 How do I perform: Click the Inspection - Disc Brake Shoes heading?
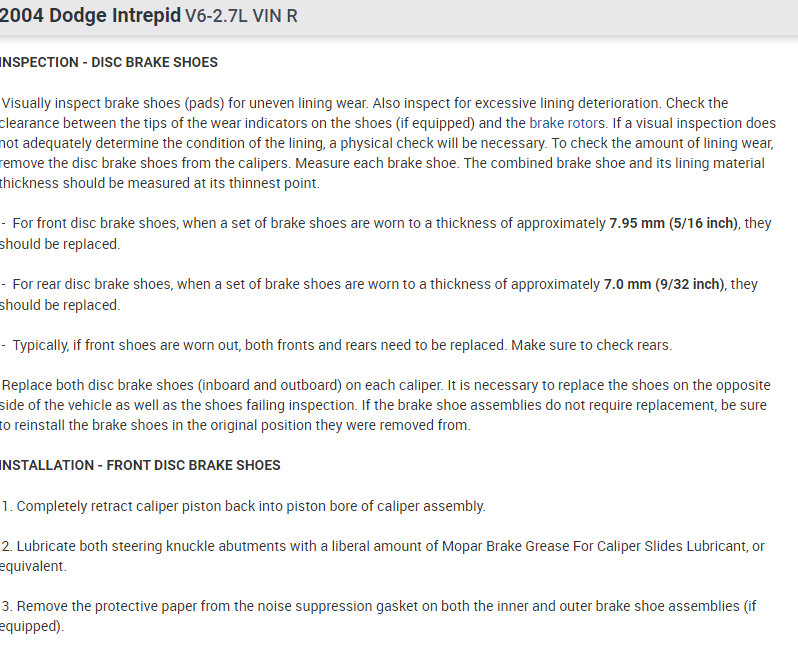tap(108, 62)
